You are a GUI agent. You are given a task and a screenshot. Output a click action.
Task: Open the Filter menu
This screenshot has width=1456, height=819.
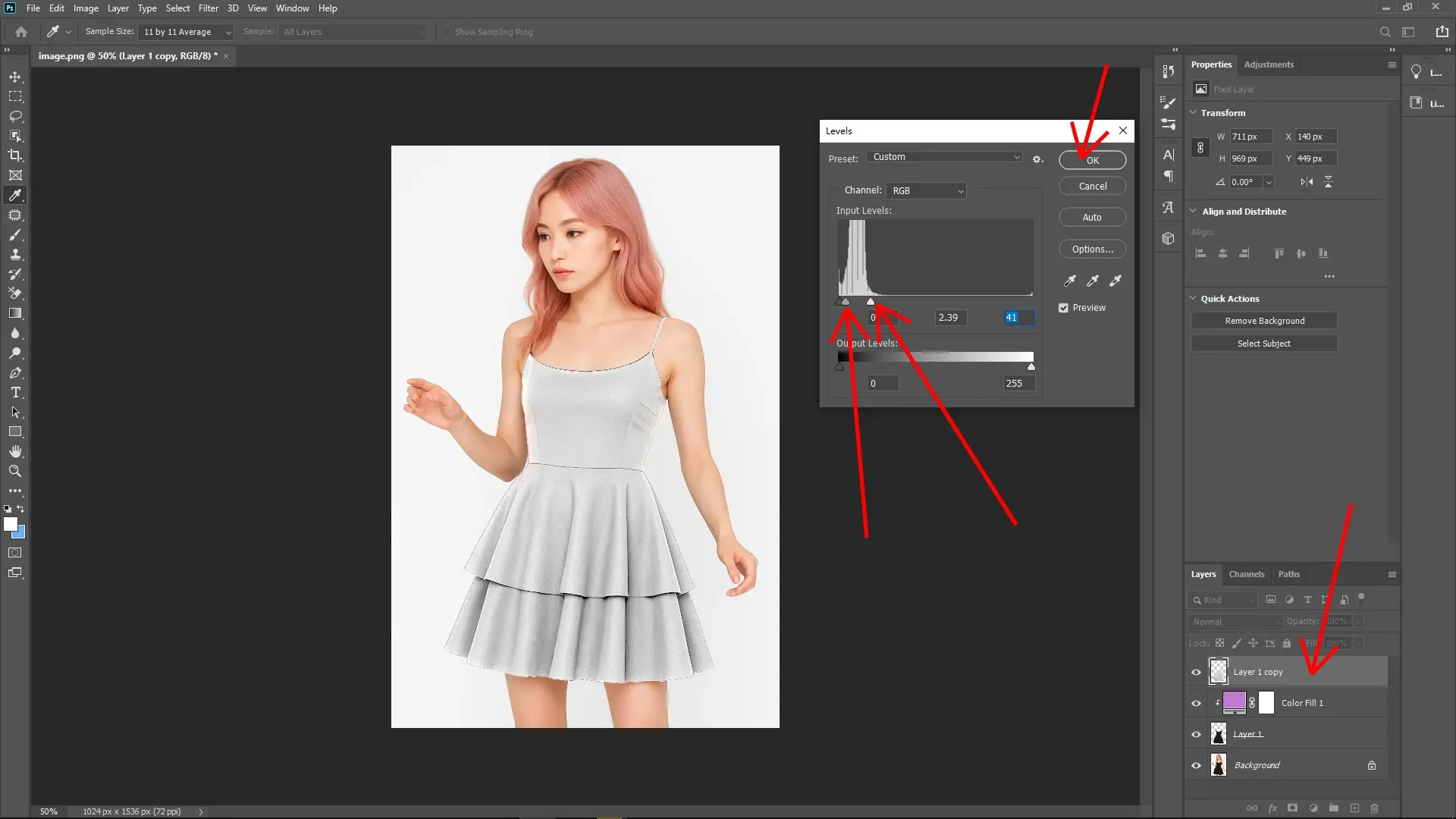tap(209, 8)
